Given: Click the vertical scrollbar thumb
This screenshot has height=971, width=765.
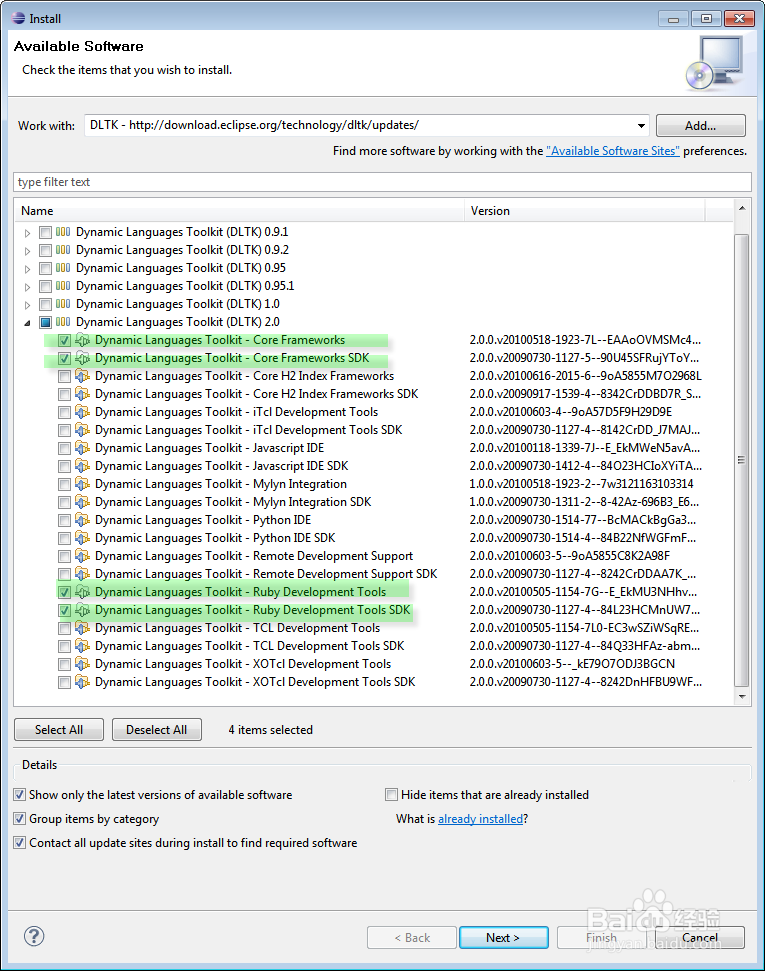Looking at the screenshot, I should tap(742, 460).
